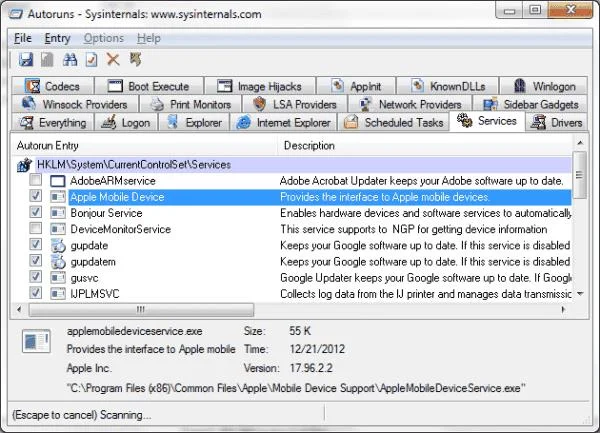Screen dimensions: 600x433
Task: Uncheck the gupdatem service checkbox
Action: (x=36, y=260)
